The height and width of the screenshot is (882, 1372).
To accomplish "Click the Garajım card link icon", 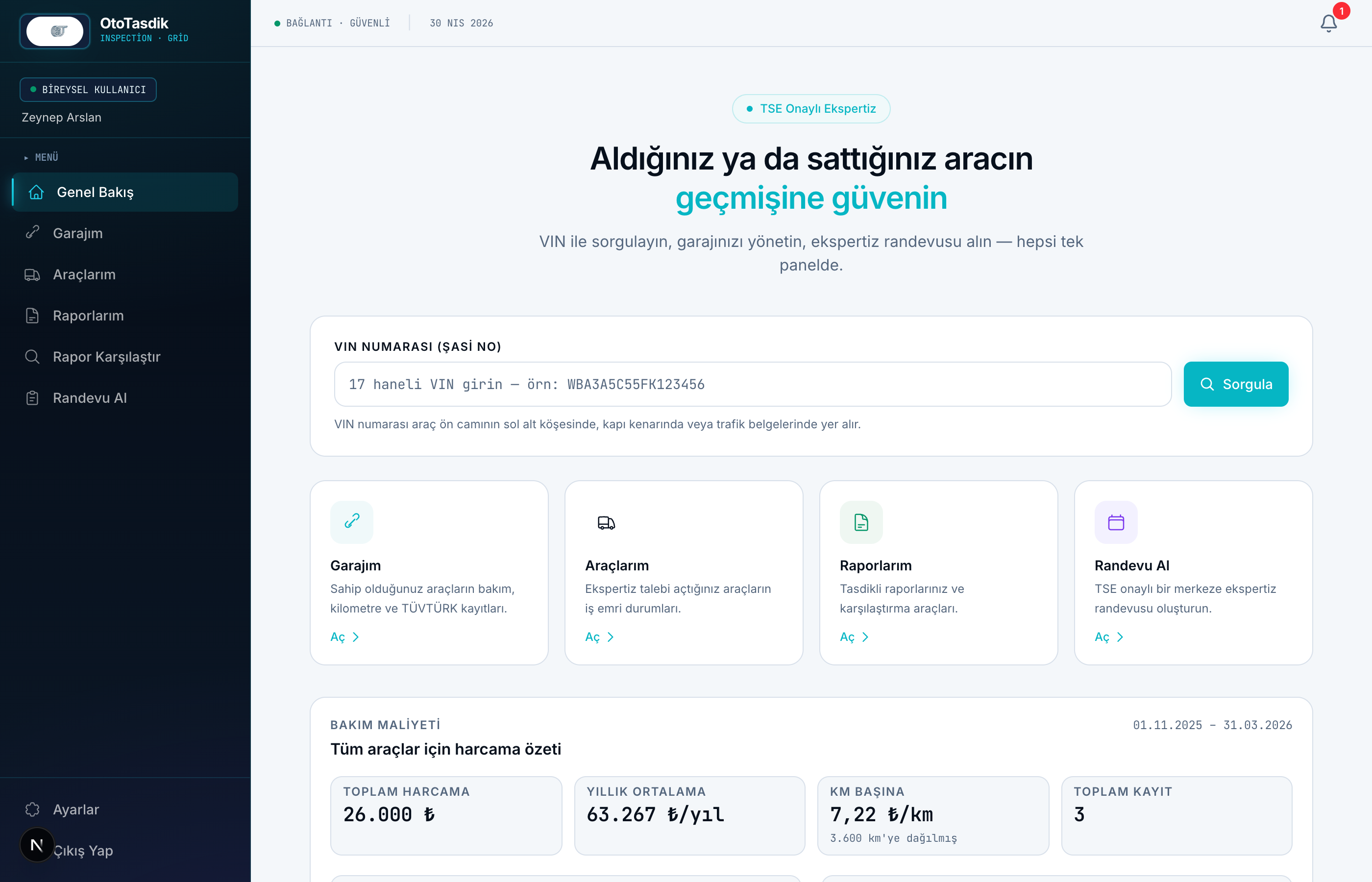I will click(352, 522).
